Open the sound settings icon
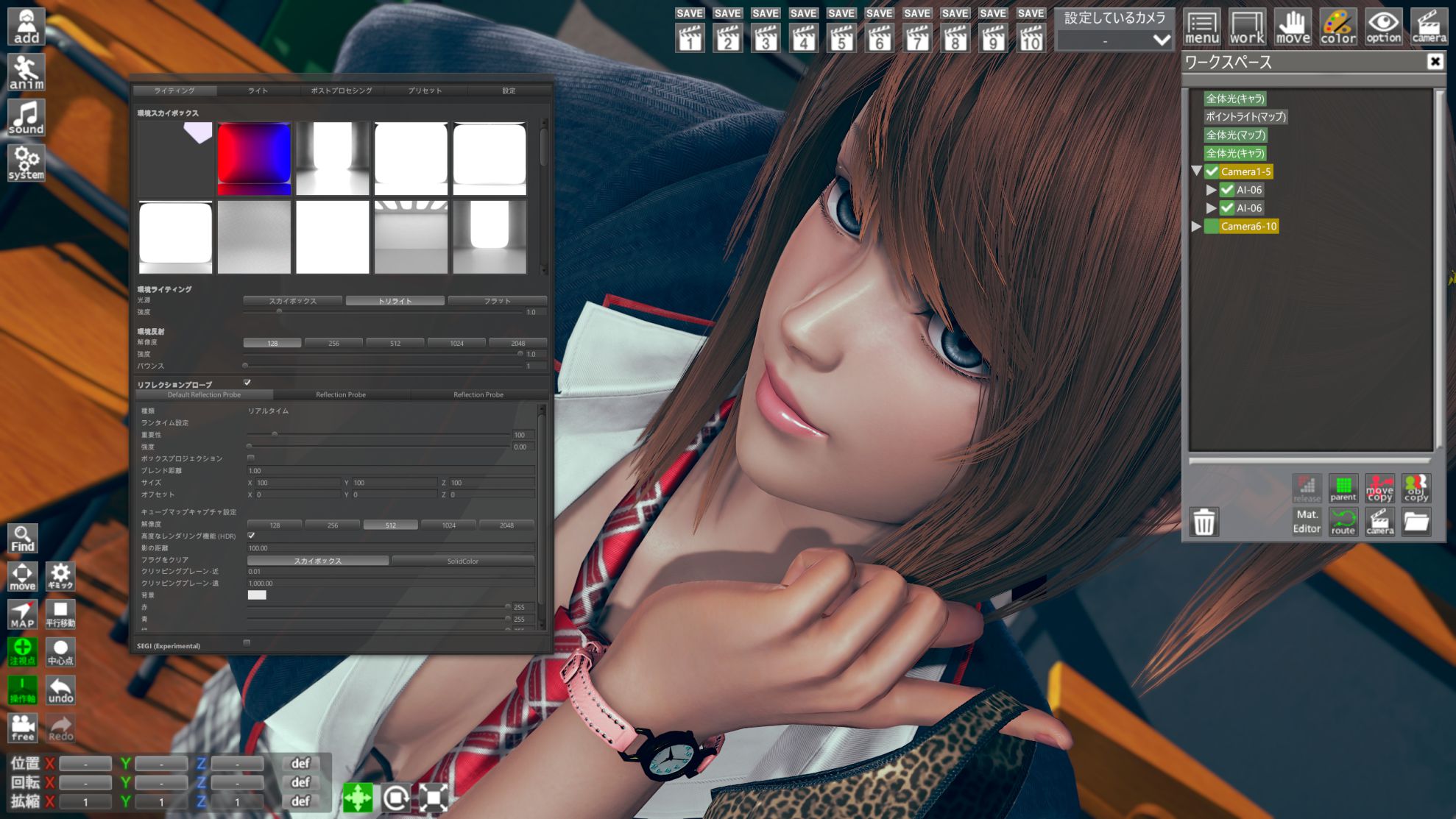The width and height of the screenshot is (1456, 819). tap(26, 118)
